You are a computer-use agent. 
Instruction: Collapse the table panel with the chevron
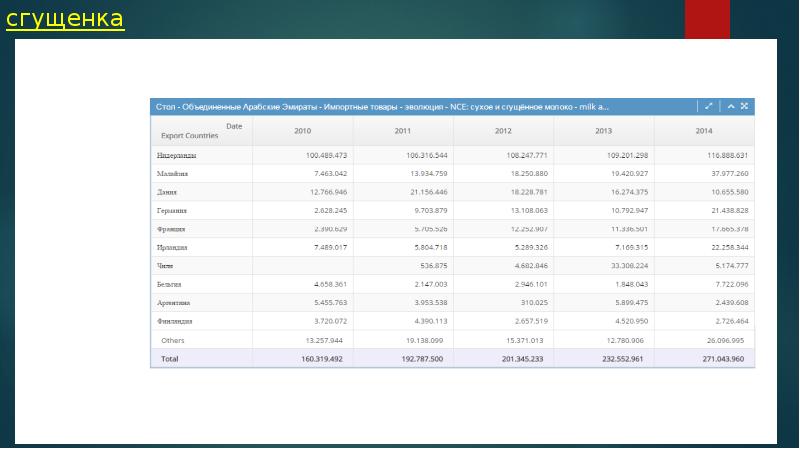731,106
